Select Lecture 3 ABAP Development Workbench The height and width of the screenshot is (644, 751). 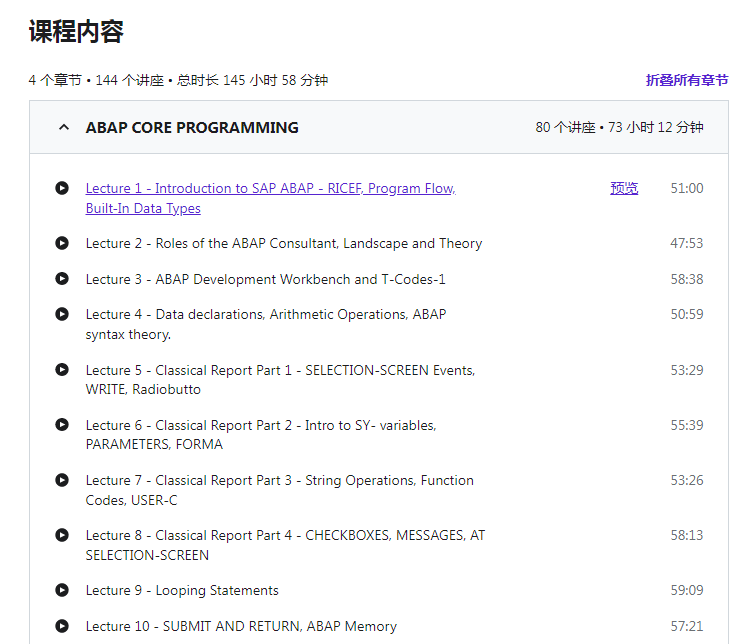coord(265,279)
